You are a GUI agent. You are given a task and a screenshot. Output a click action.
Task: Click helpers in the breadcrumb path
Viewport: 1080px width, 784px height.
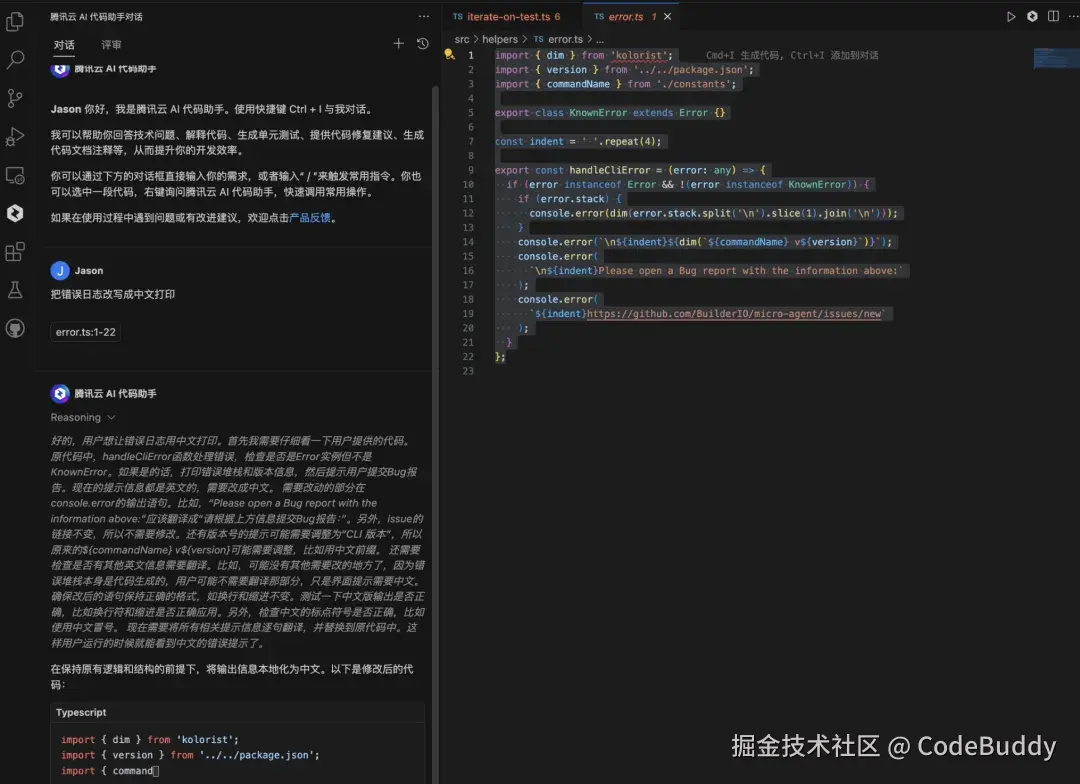point(499,39)
